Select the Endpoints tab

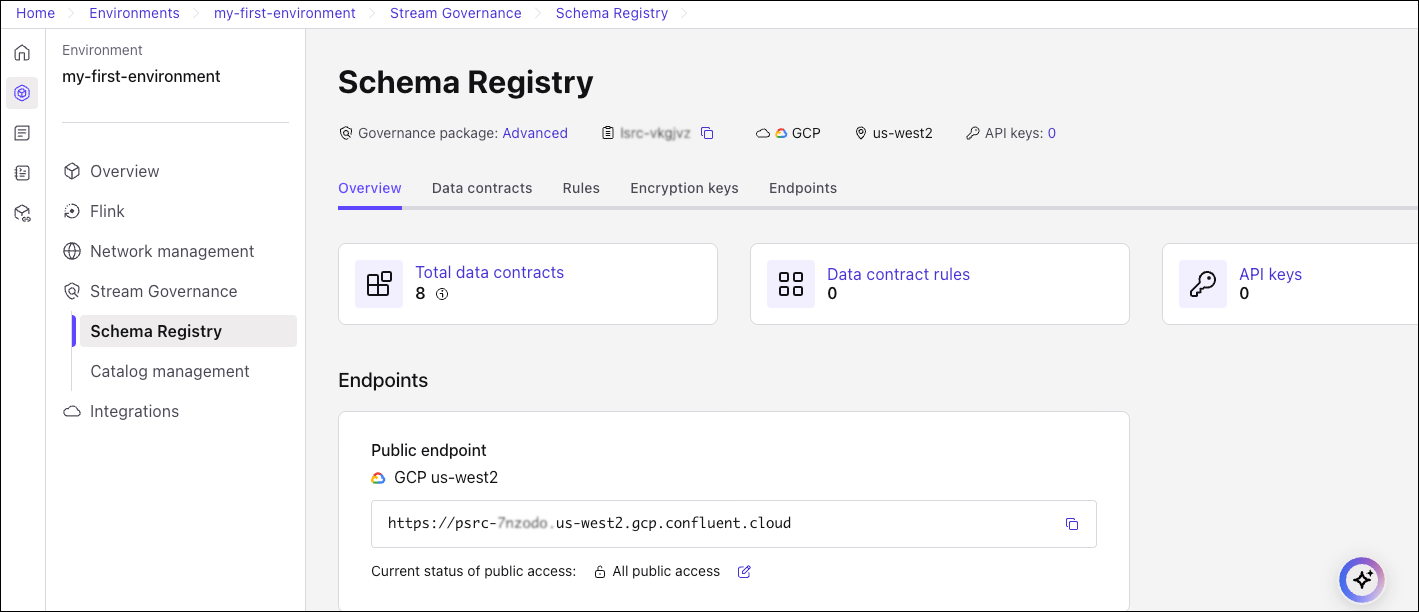coord(803,188)
